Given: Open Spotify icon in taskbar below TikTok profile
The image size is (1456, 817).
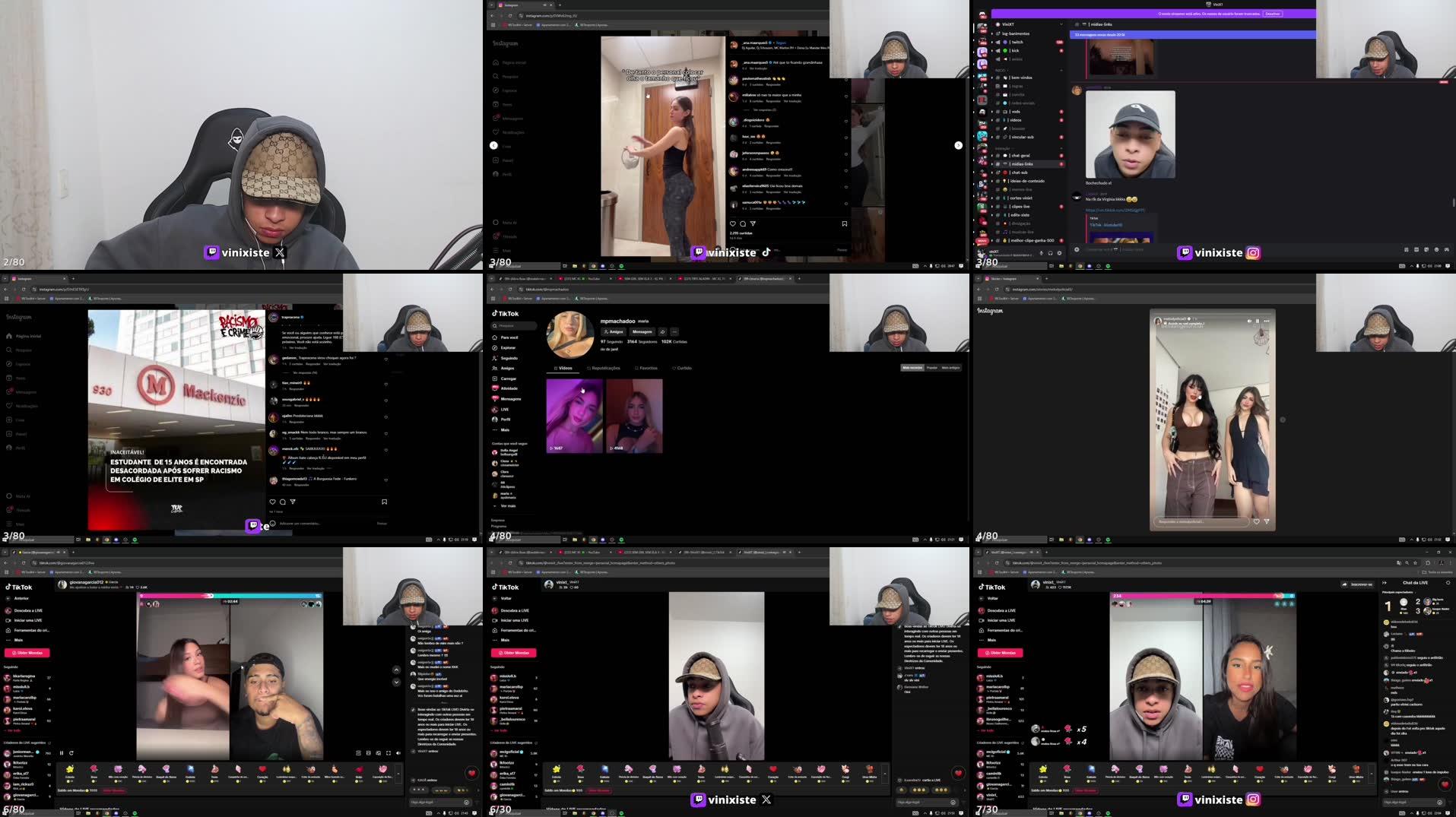Looking at the screenshot, I should pyautogui.click(x=621, y=540).
